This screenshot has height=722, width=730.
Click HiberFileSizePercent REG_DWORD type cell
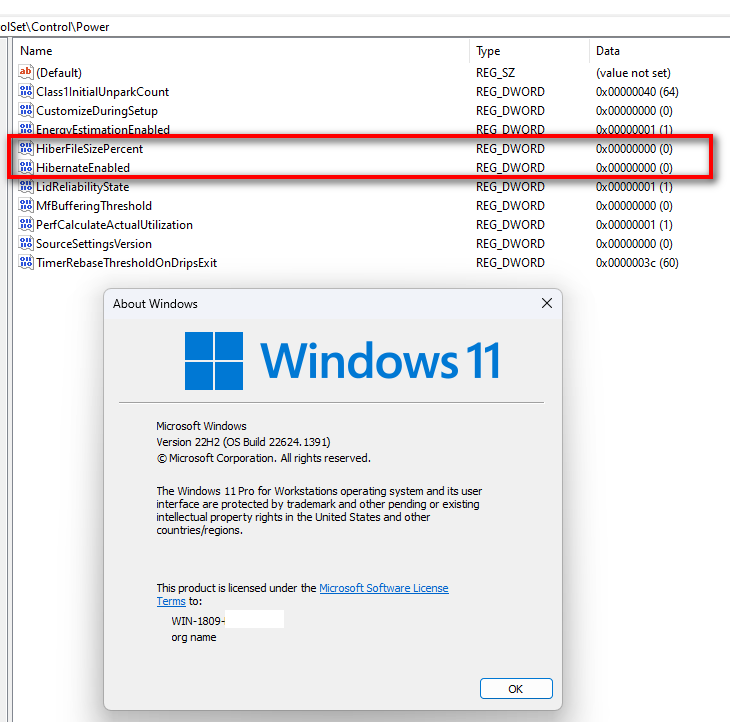pyautogui.click(x=510, y=148)
